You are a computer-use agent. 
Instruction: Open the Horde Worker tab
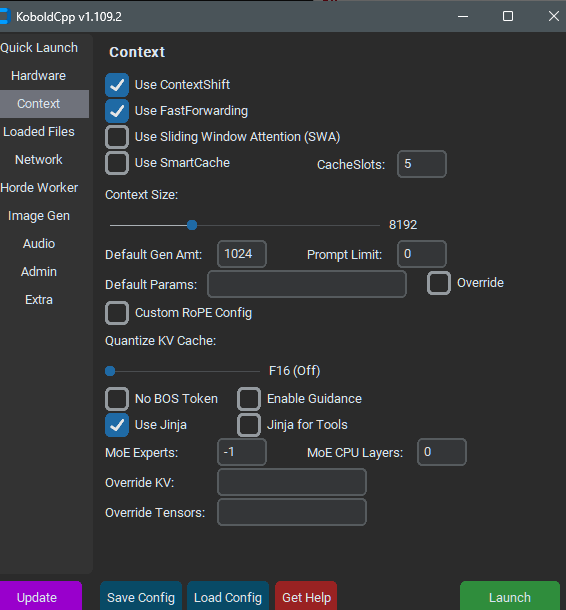tap(39, 188)
